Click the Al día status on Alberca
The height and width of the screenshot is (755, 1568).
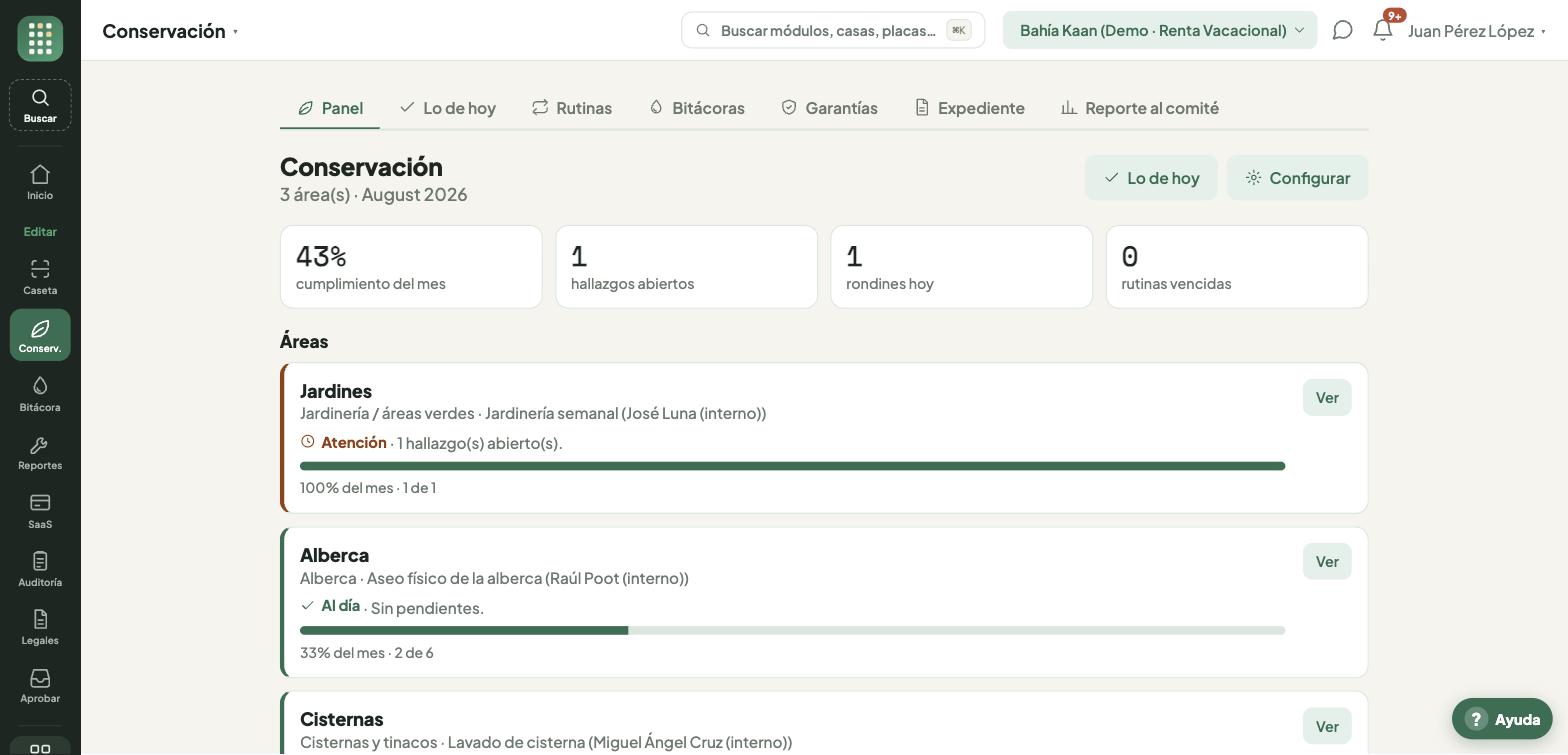pos(340,606)
